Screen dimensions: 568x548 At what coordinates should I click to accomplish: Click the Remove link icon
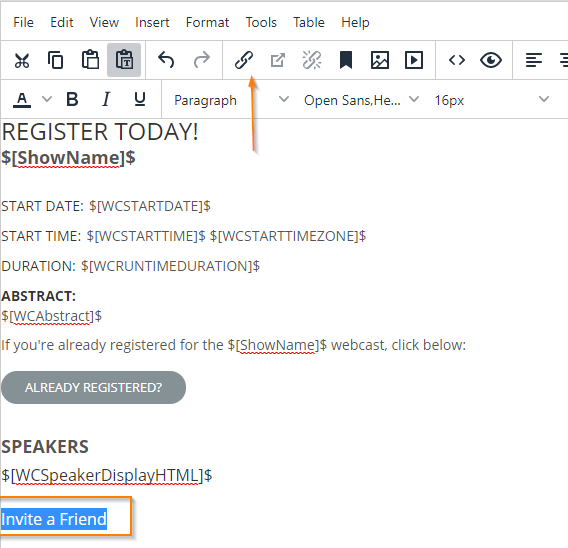(312, 60)
